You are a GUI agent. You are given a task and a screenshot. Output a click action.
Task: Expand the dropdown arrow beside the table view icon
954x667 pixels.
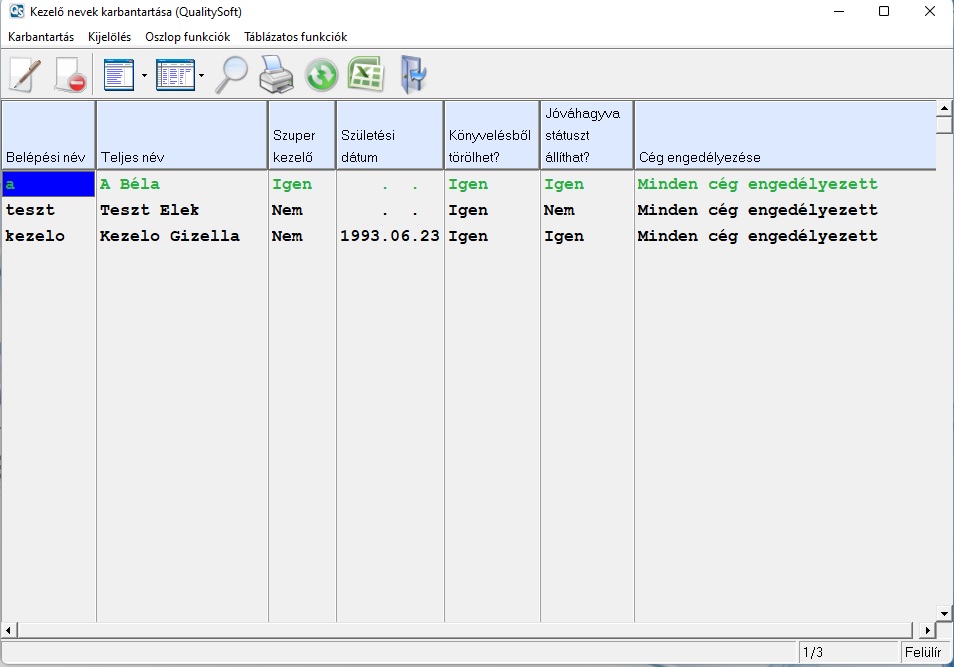(x=201, y=76)
